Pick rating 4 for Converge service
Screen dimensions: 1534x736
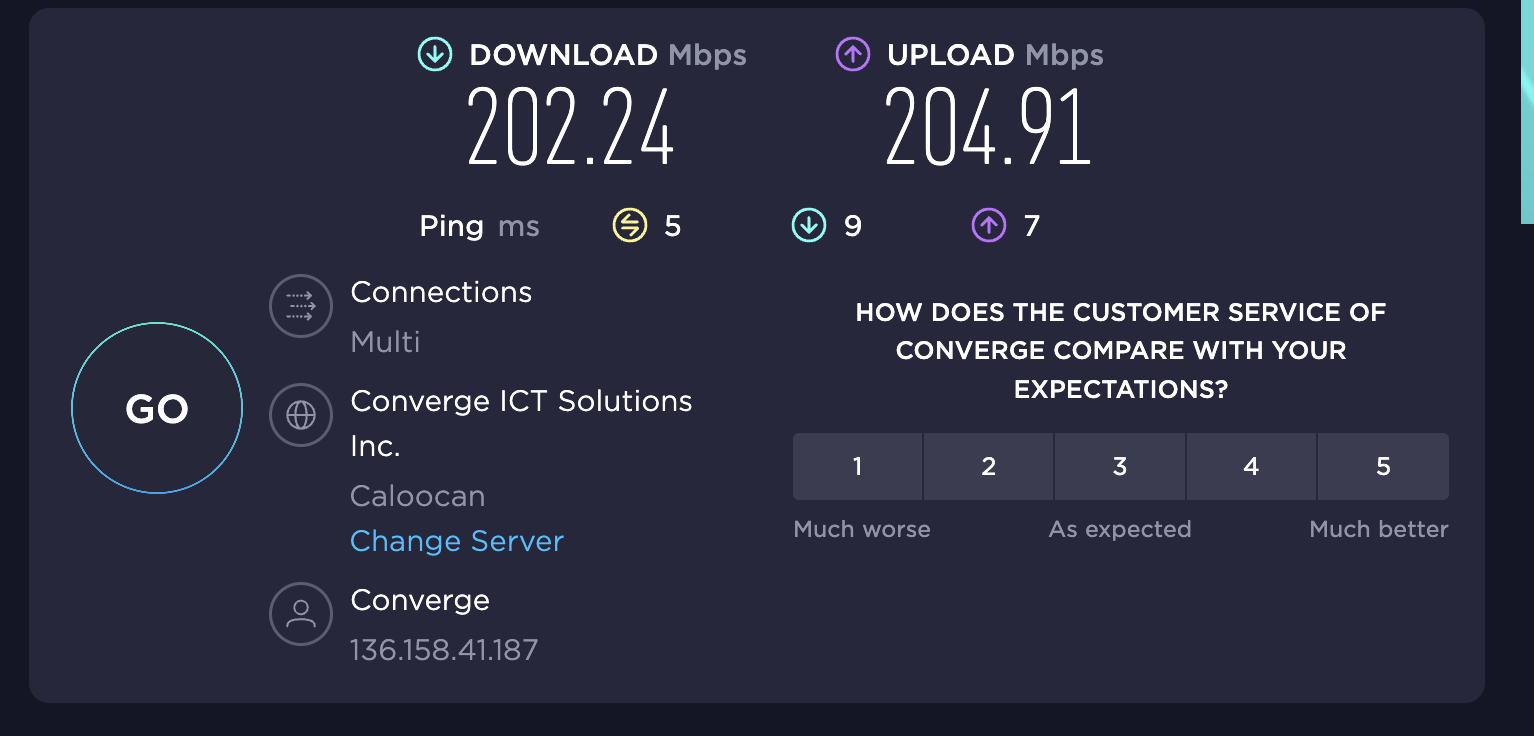(1251, 466)
